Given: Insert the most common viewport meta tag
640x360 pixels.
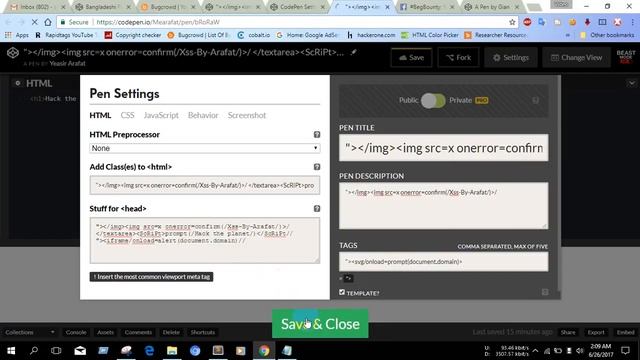Looking at the screenshot, I should point(151,277).
